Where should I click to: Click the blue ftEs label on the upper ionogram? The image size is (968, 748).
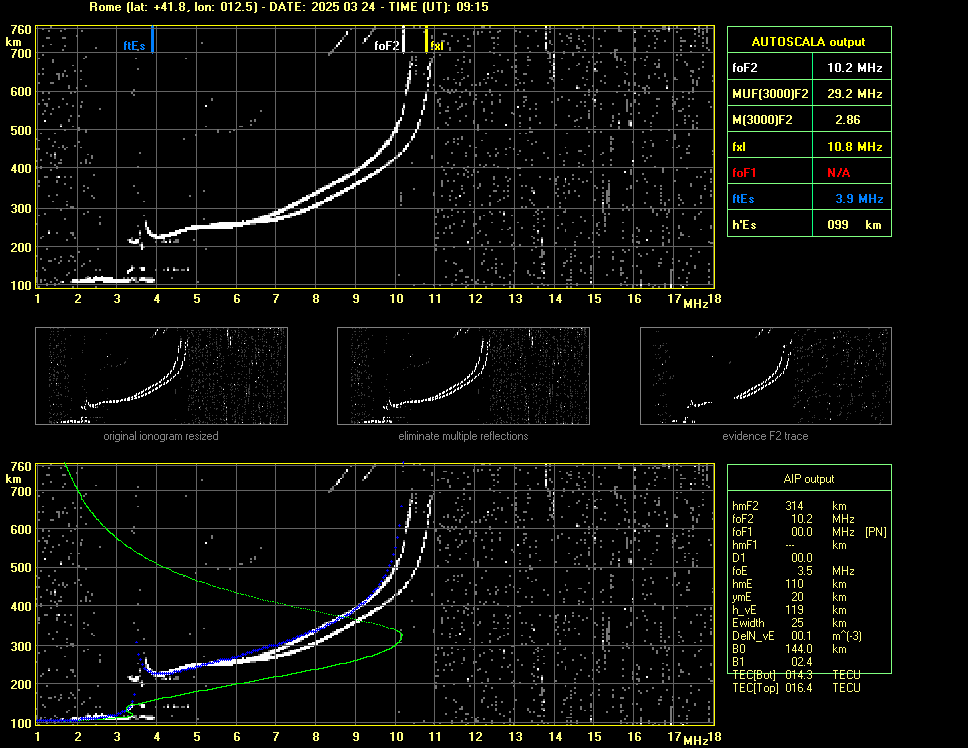[x=135, y=46]
